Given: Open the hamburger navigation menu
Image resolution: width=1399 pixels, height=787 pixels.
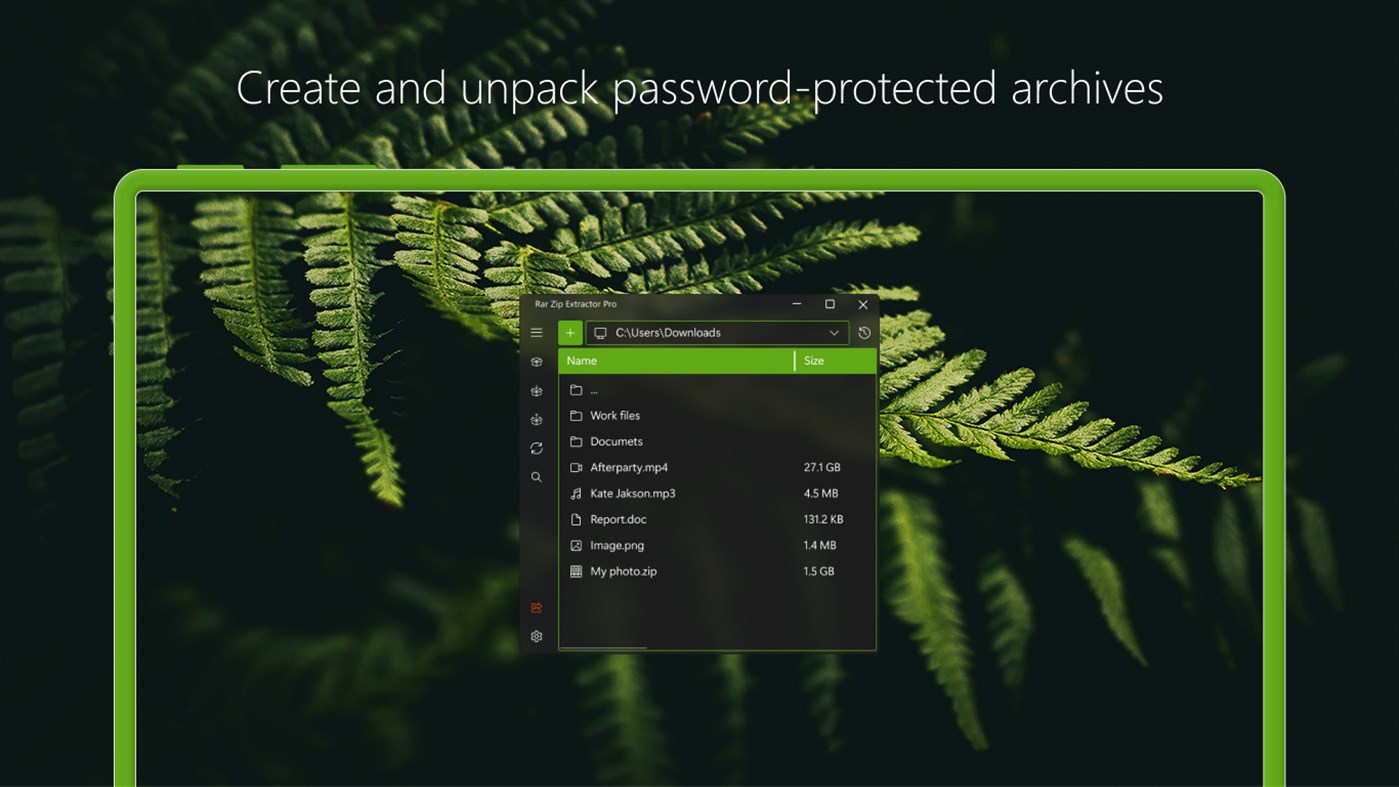Looking at the screenshot, I should [x=536, y=332].
